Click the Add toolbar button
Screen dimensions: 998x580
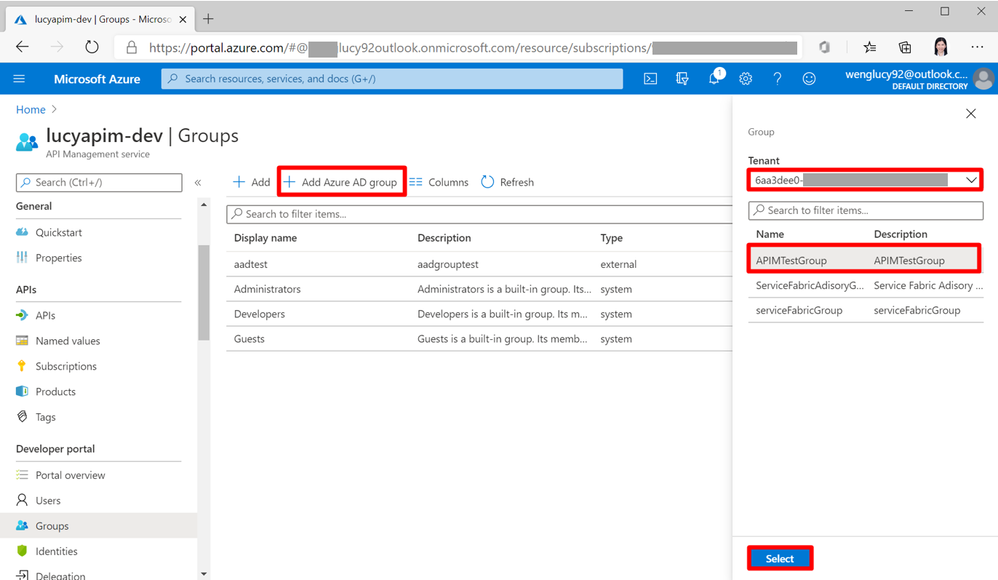pyautogui.click(x=251, y=182)
